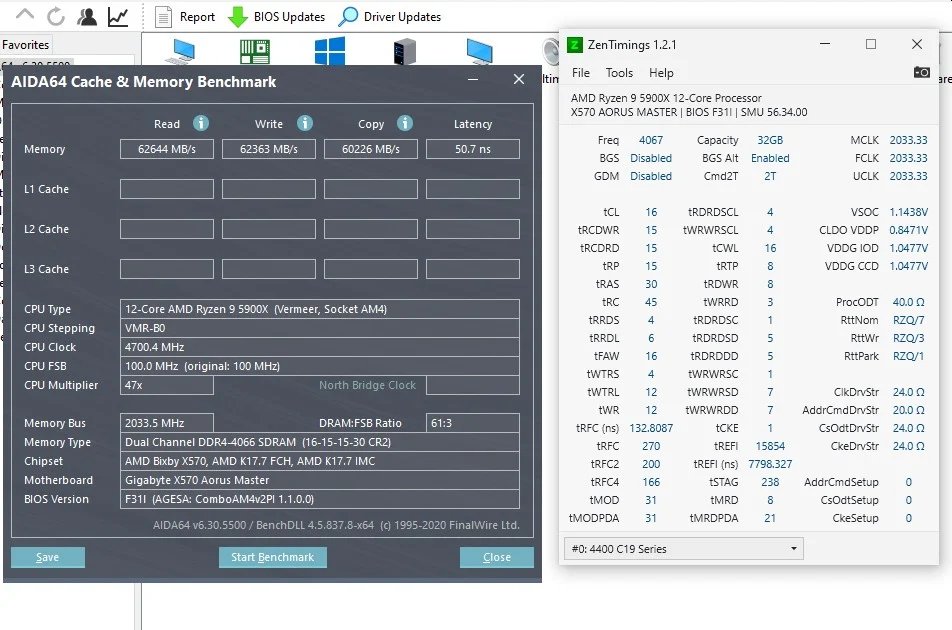
Task: Click the tRFC value '270'
Action: [x=651, y=446]
